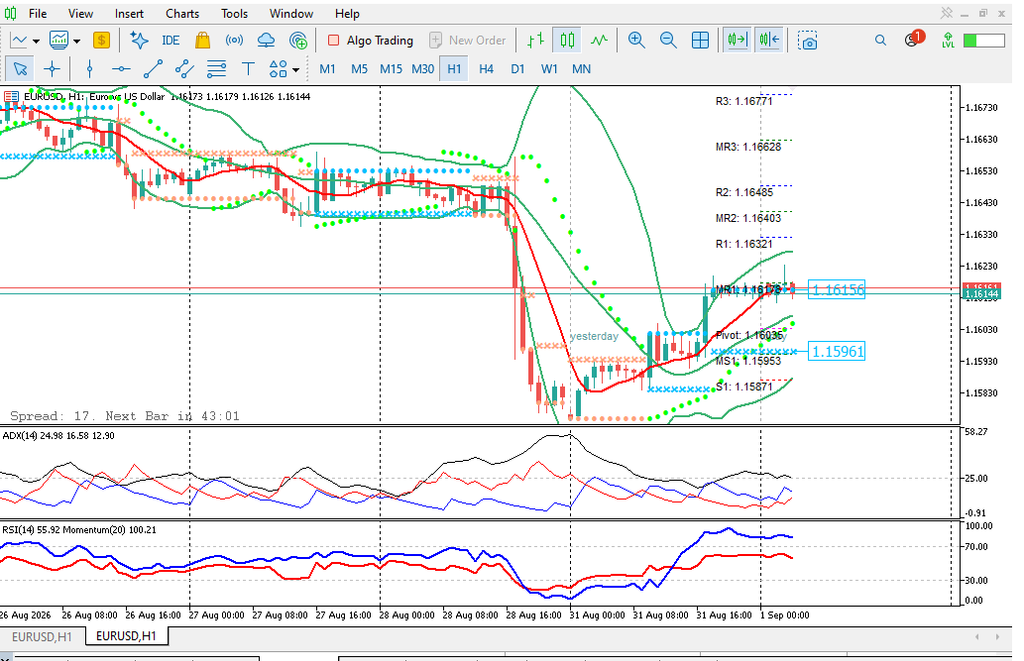Click the 1.16156 price label box
Image resolution: width=1024 pixels, height=661 pixels.
coord(837,289)
